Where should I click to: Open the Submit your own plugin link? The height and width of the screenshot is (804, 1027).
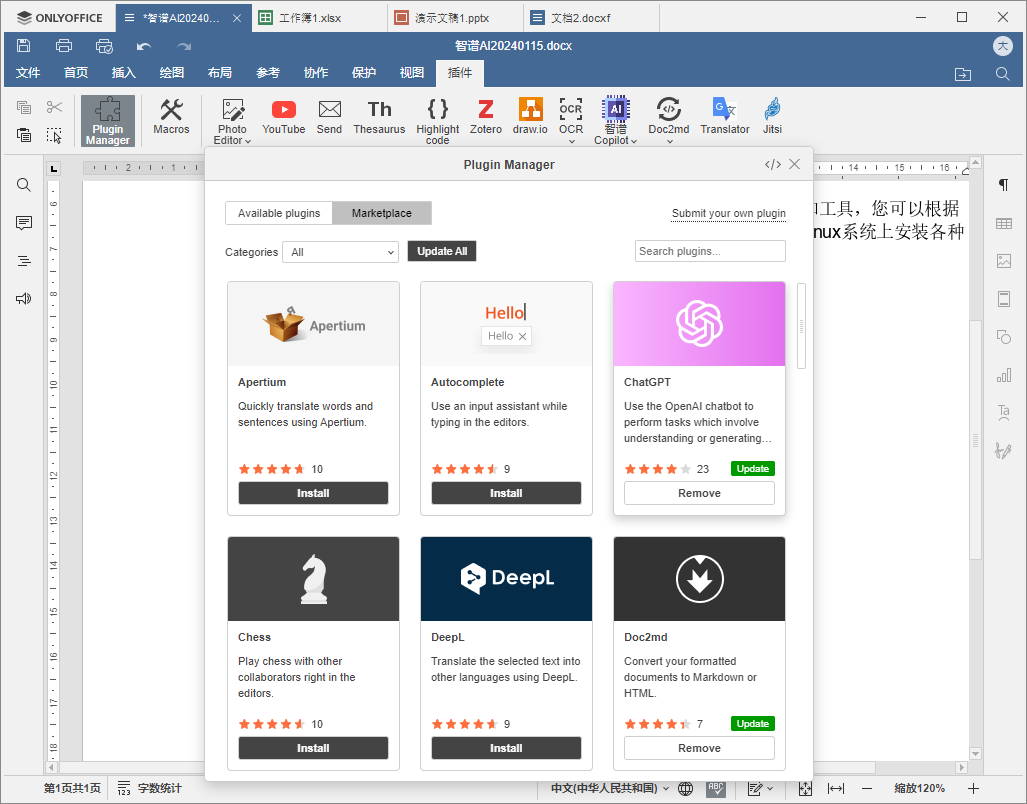728,213
